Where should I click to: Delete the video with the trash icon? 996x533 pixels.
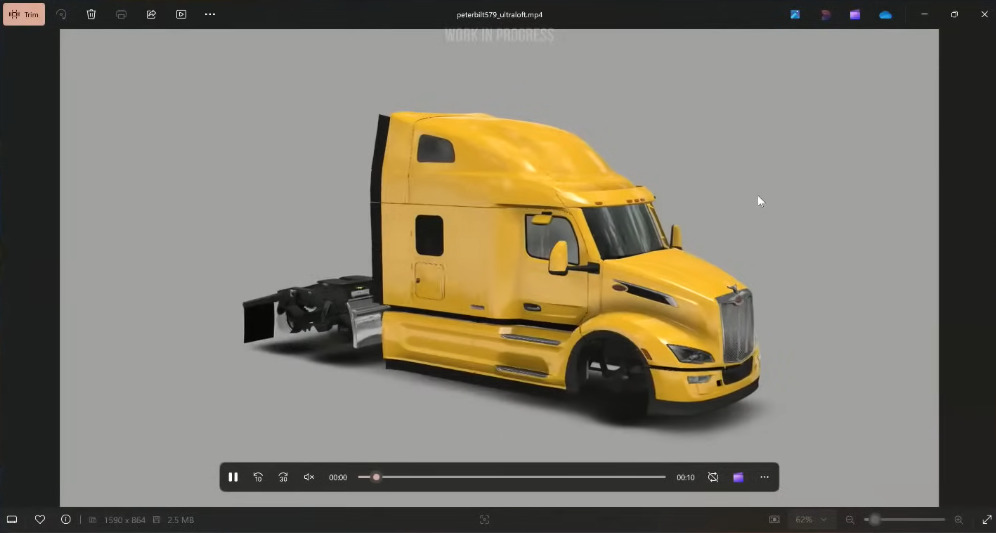(91, 15)
